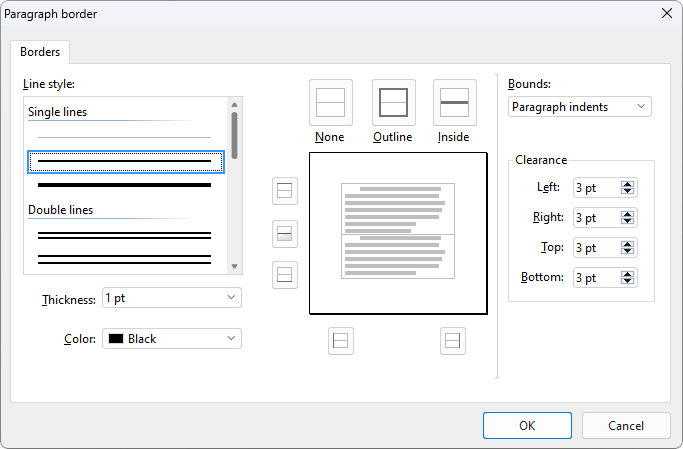Click the line style list scrollbar down arrow
683x449 pixels.
point(235,266)
